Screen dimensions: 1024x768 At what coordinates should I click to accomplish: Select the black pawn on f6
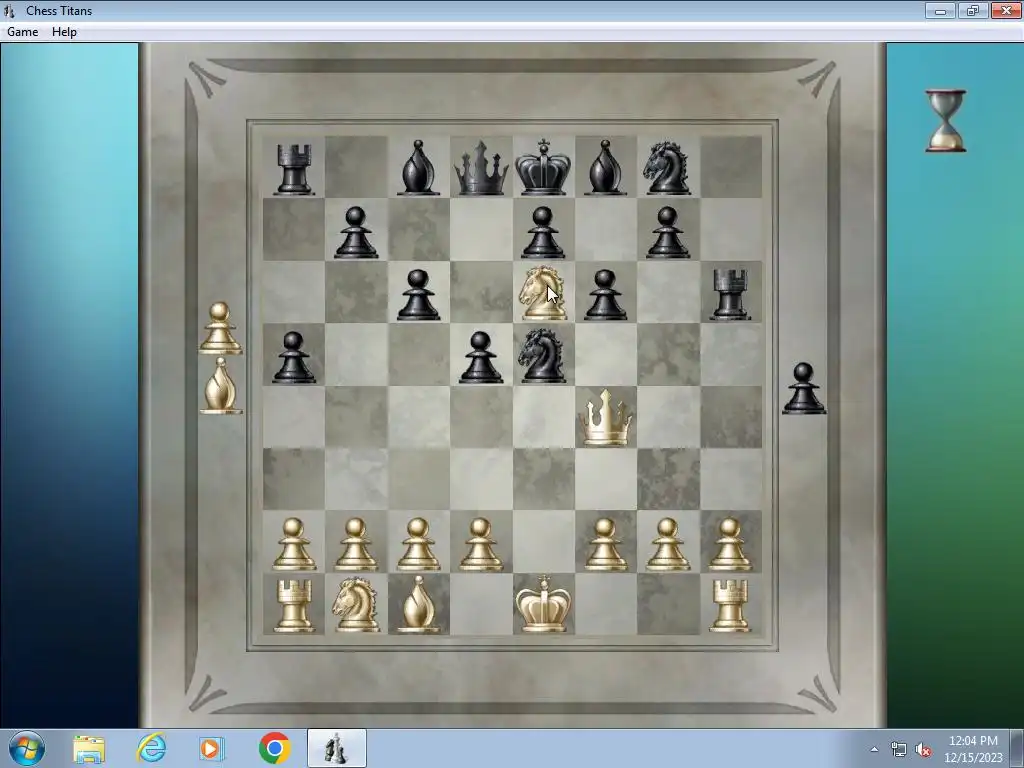[x=605, y=295]
